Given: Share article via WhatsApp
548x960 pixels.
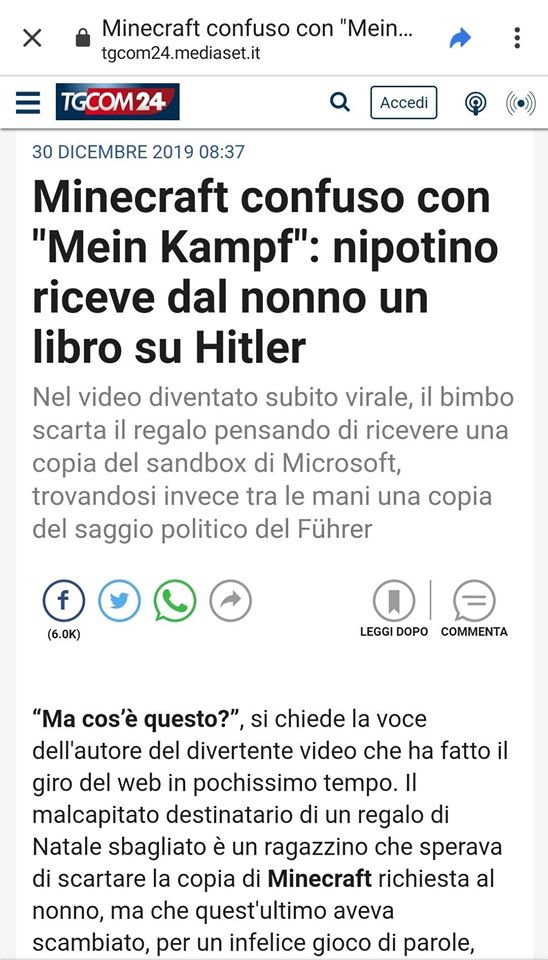Looking at the screenshot, I should (x=175, y=601).
